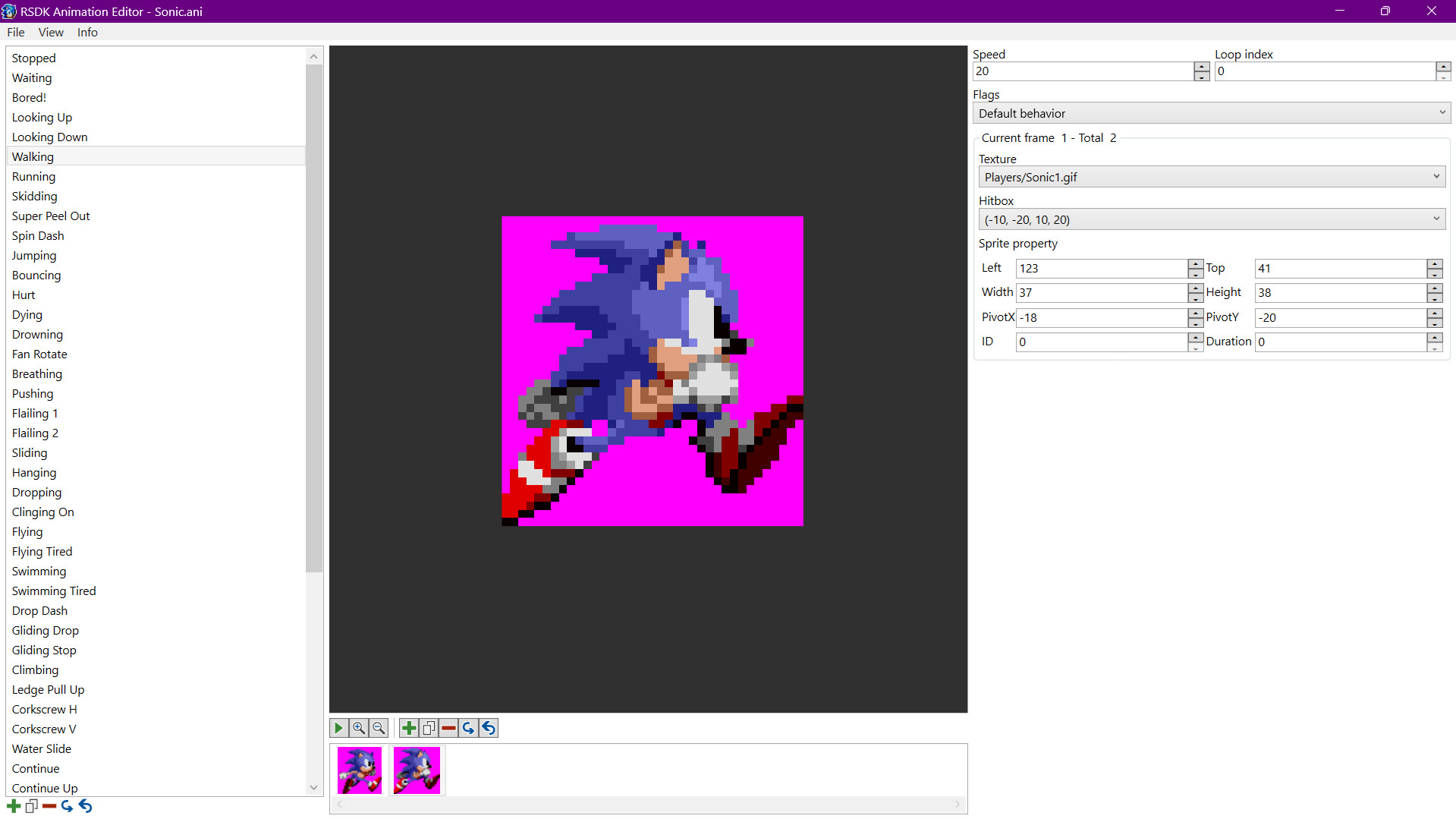Zoom in on the sprite preview
Viewport: 1456px width, 819px height.
[x=358, y=727]
